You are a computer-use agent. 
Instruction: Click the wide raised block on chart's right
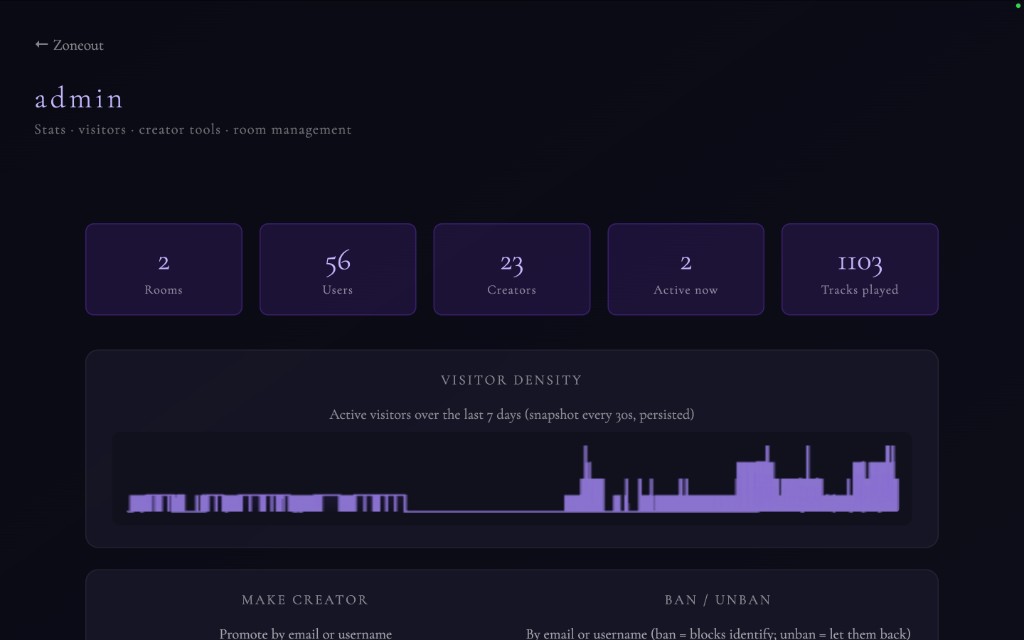pos(755,487)
